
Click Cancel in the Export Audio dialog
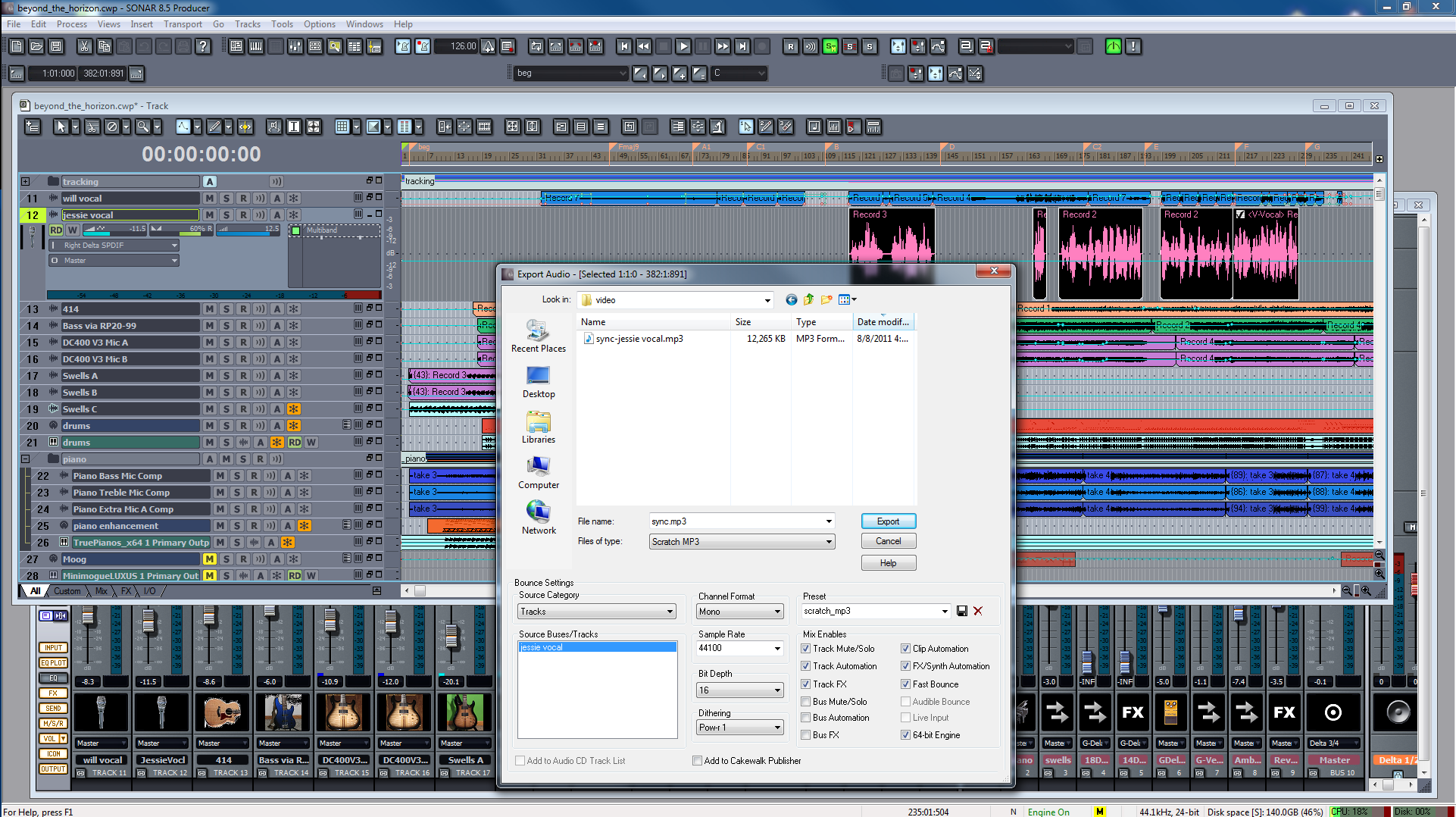tap(888, 541)
